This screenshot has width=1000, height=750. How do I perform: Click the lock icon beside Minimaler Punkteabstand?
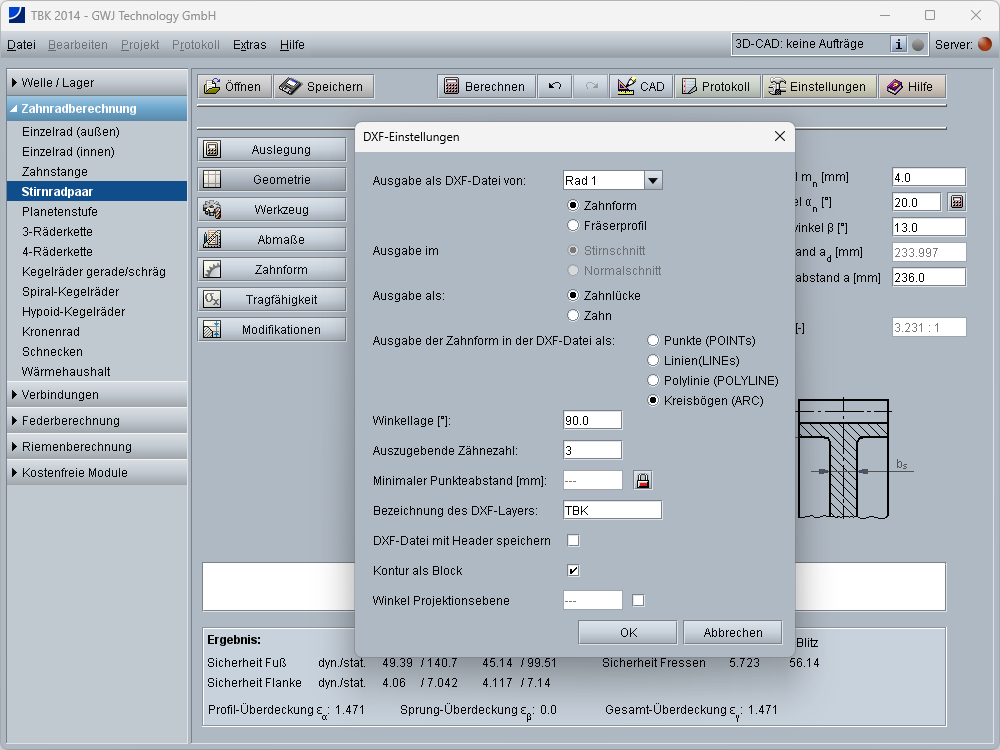coord(642,481)
